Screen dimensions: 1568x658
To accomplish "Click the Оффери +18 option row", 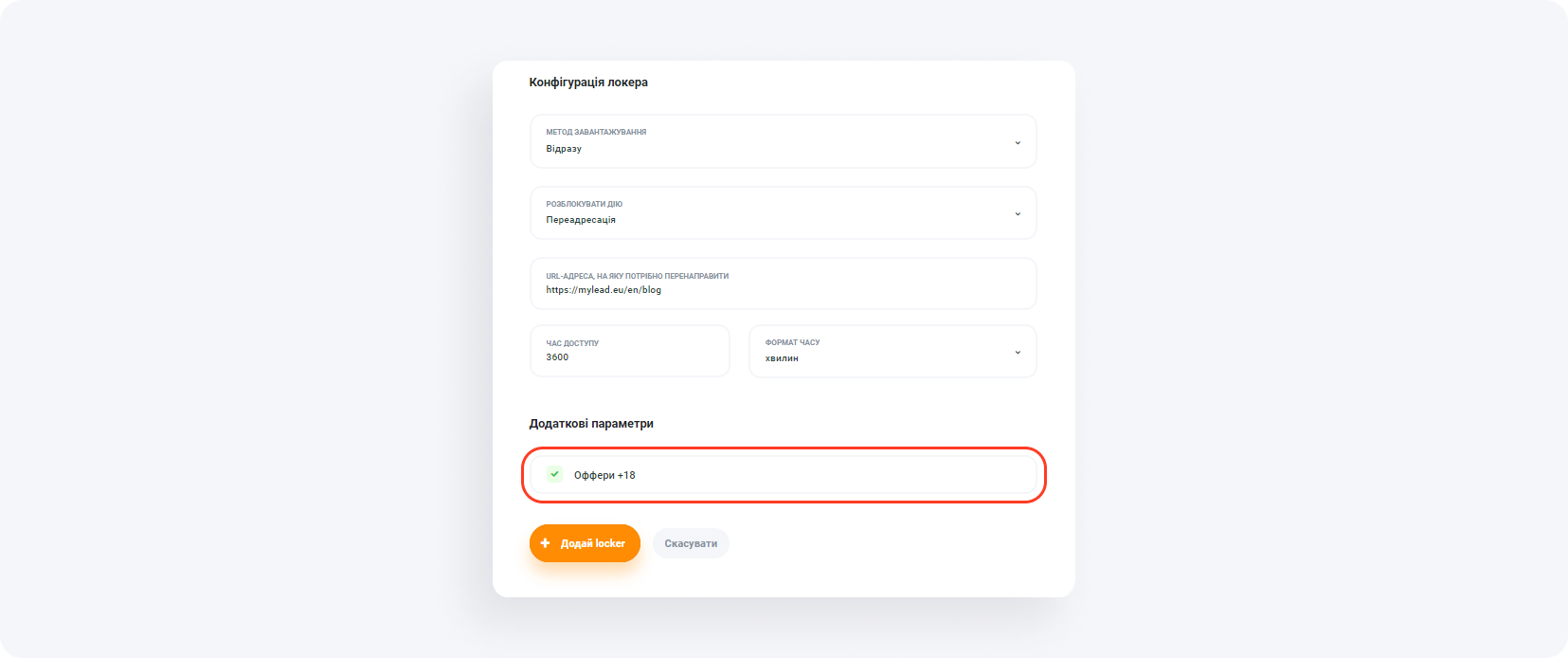I will (x=783, y=475).
